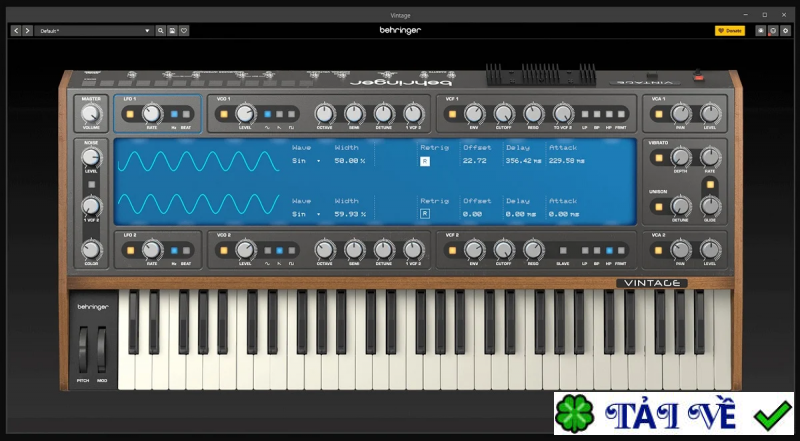Click the LFO 1 Delay value 356.42 ms
Viewport: 800px width, 441px height.
524,161
